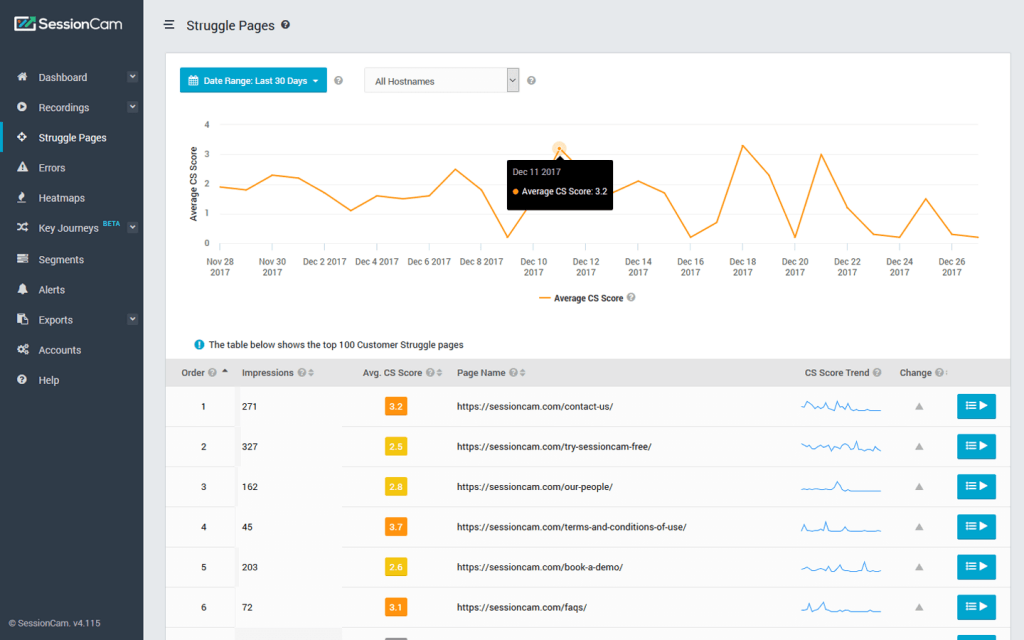Click the Page Name column help icon
Screen dimensions: 1024x640
513,373
